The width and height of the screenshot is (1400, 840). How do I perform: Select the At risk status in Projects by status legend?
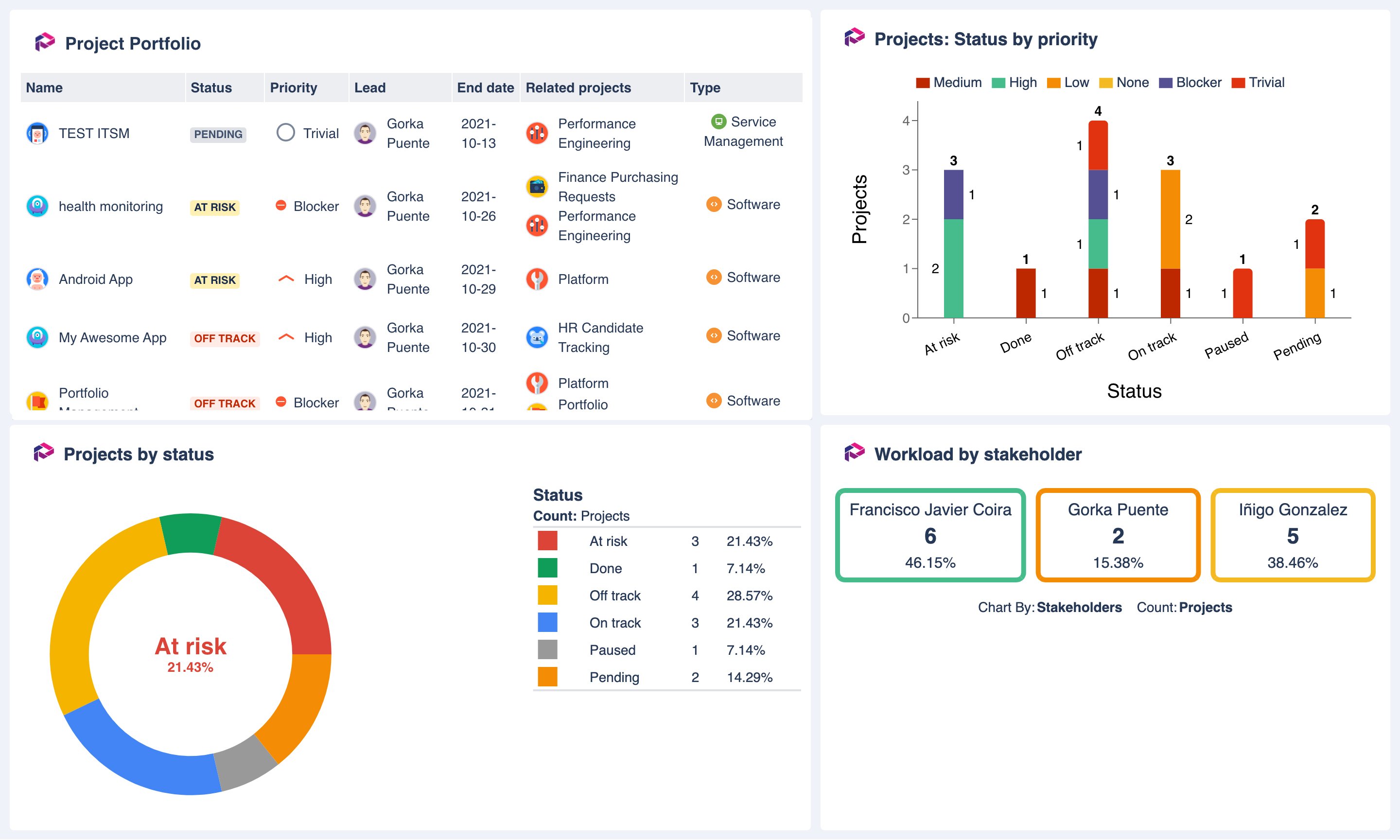pos(608,541)
